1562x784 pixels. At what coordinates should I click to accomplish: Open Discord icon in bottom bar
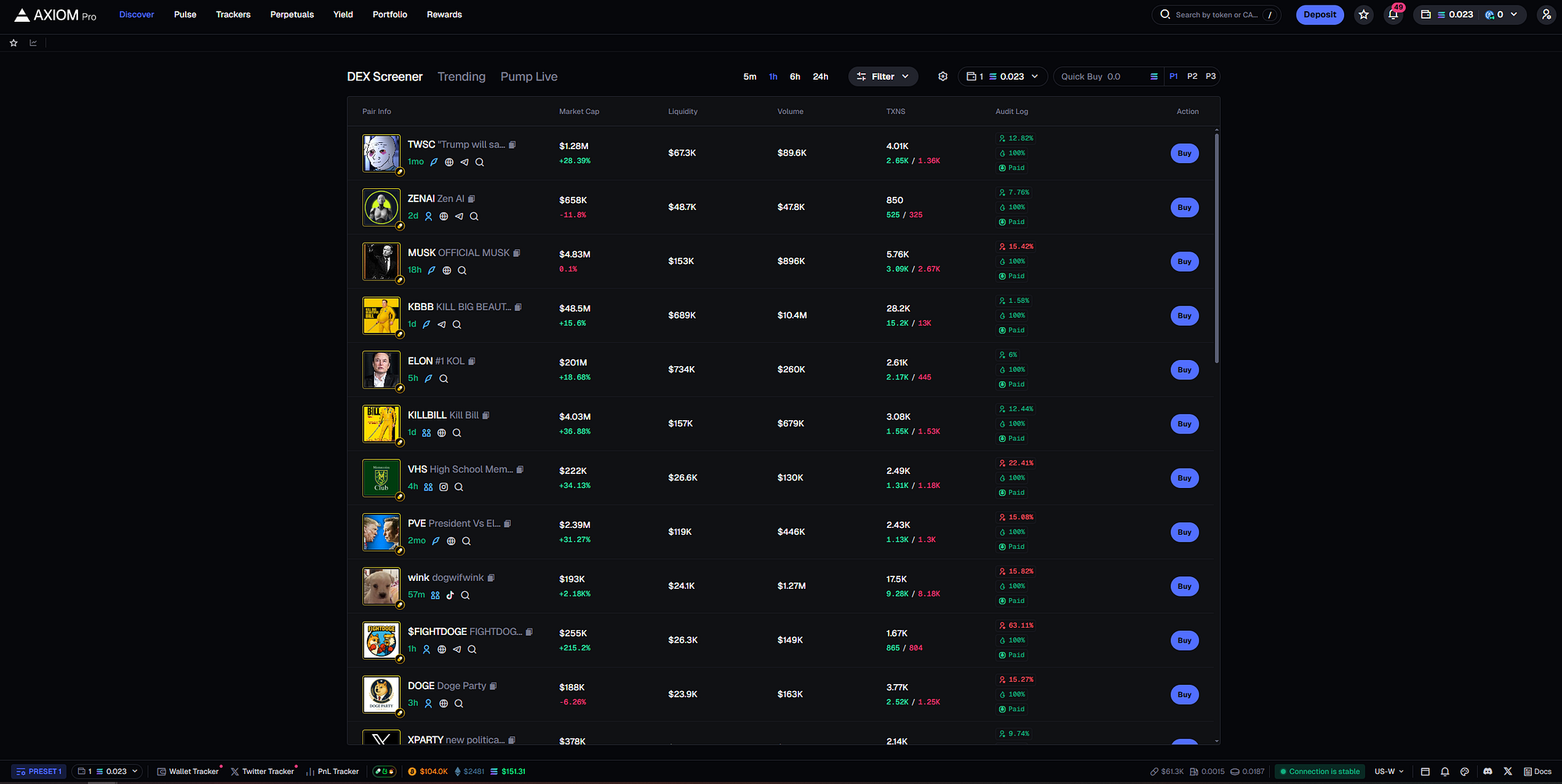point(1488,772)
